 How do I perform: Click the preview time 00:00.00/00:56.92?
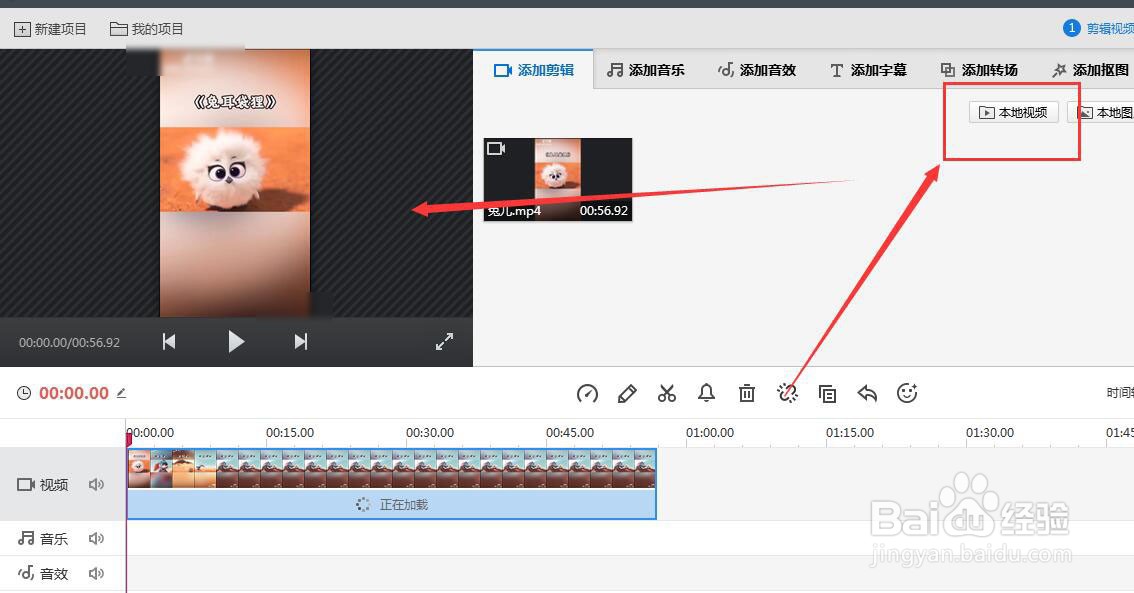69,342
